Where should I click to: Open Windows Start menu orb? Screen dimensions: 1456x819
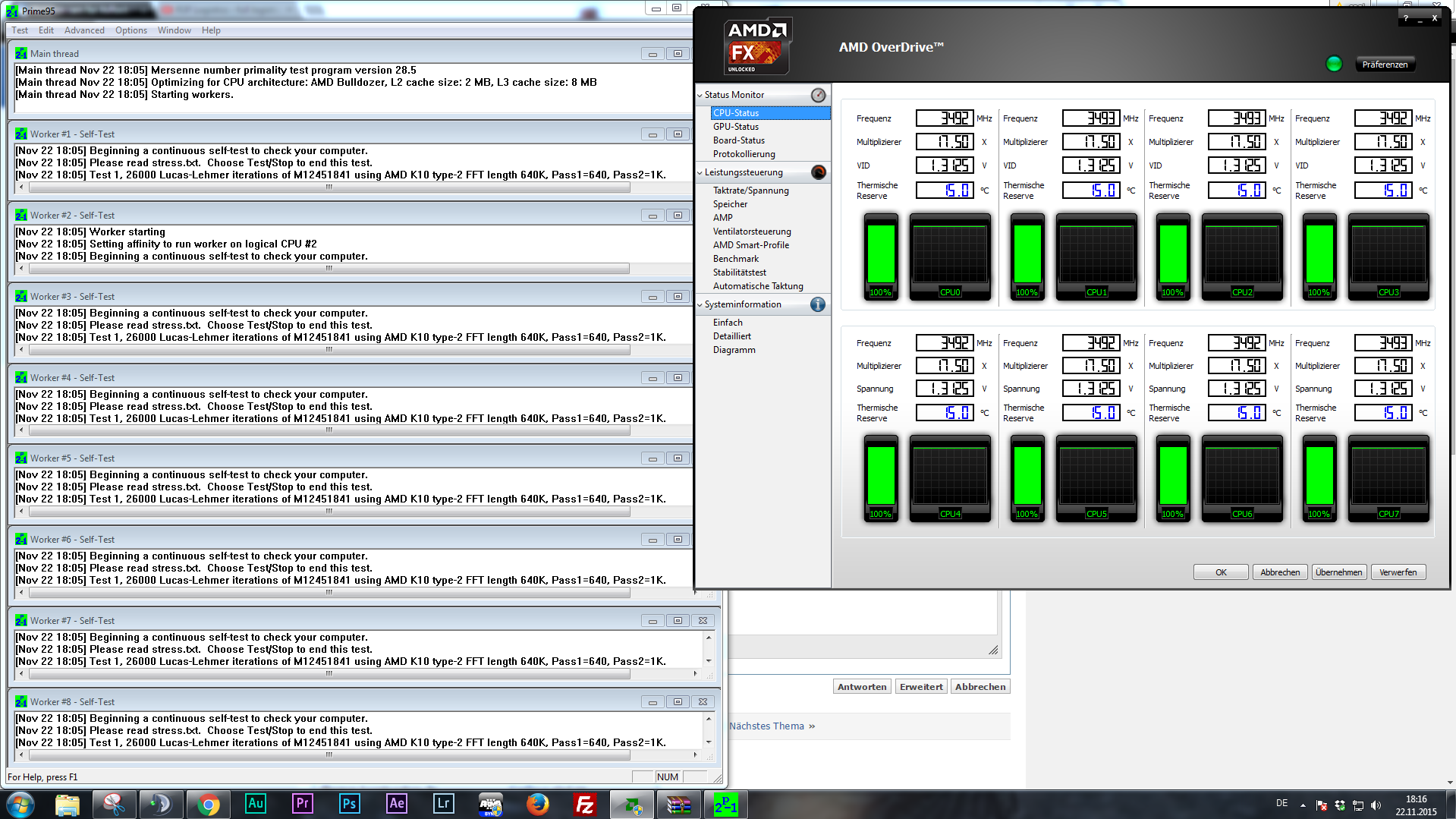pyautogui.click(x=20, y=804)
